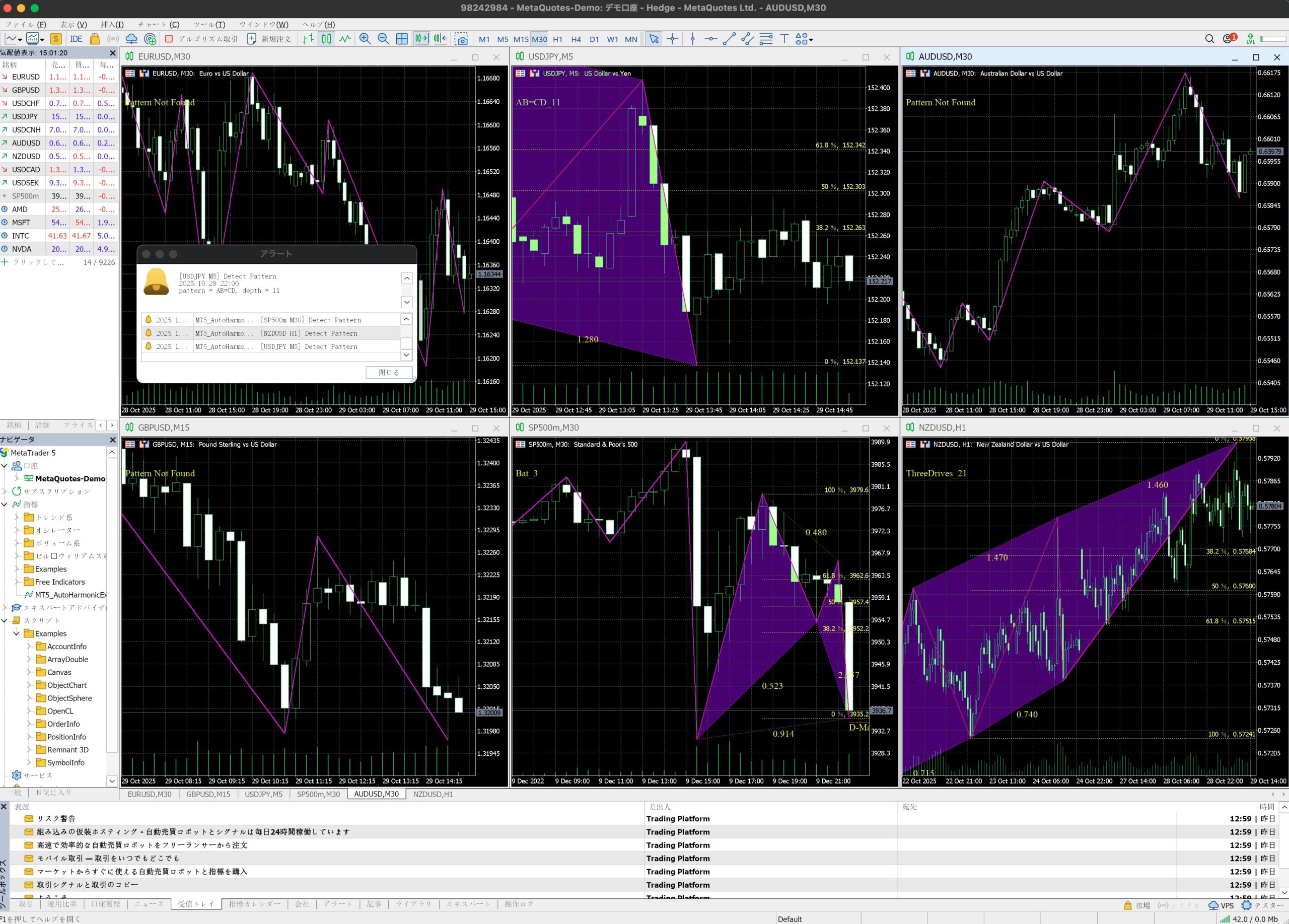
Task: Open the objects shapes dropdown arrow
Action: click(x=811, y=39)
